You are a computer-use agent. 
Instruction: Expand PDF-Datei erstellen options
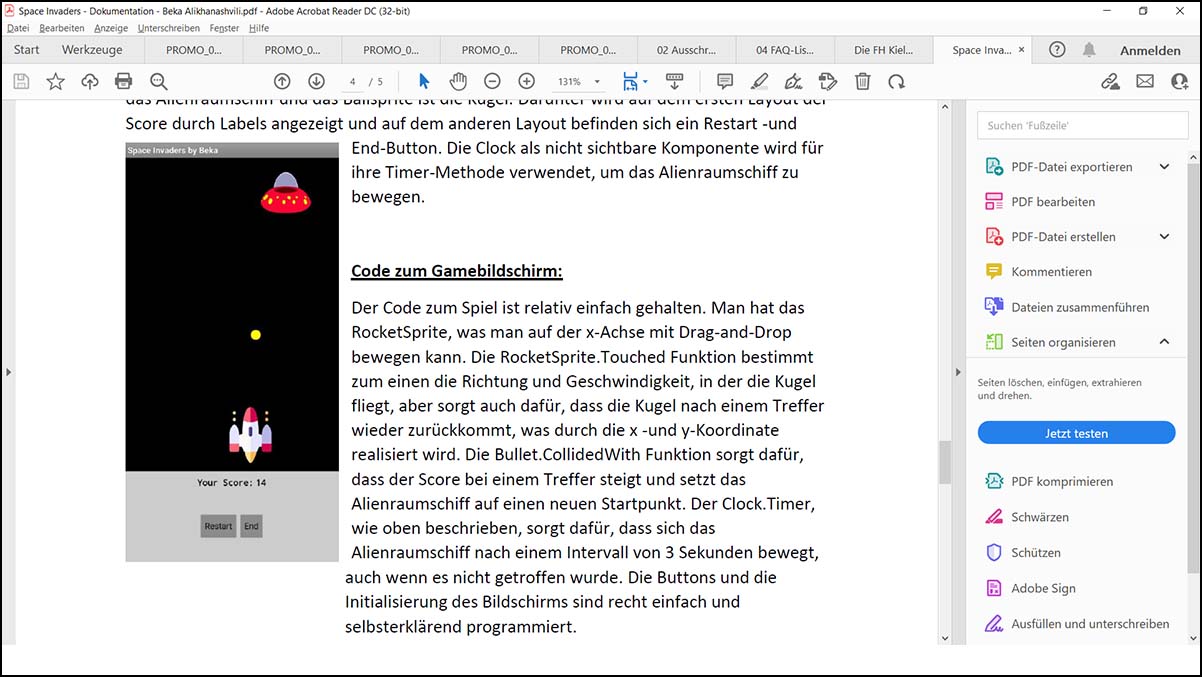tap(1166, 236)
